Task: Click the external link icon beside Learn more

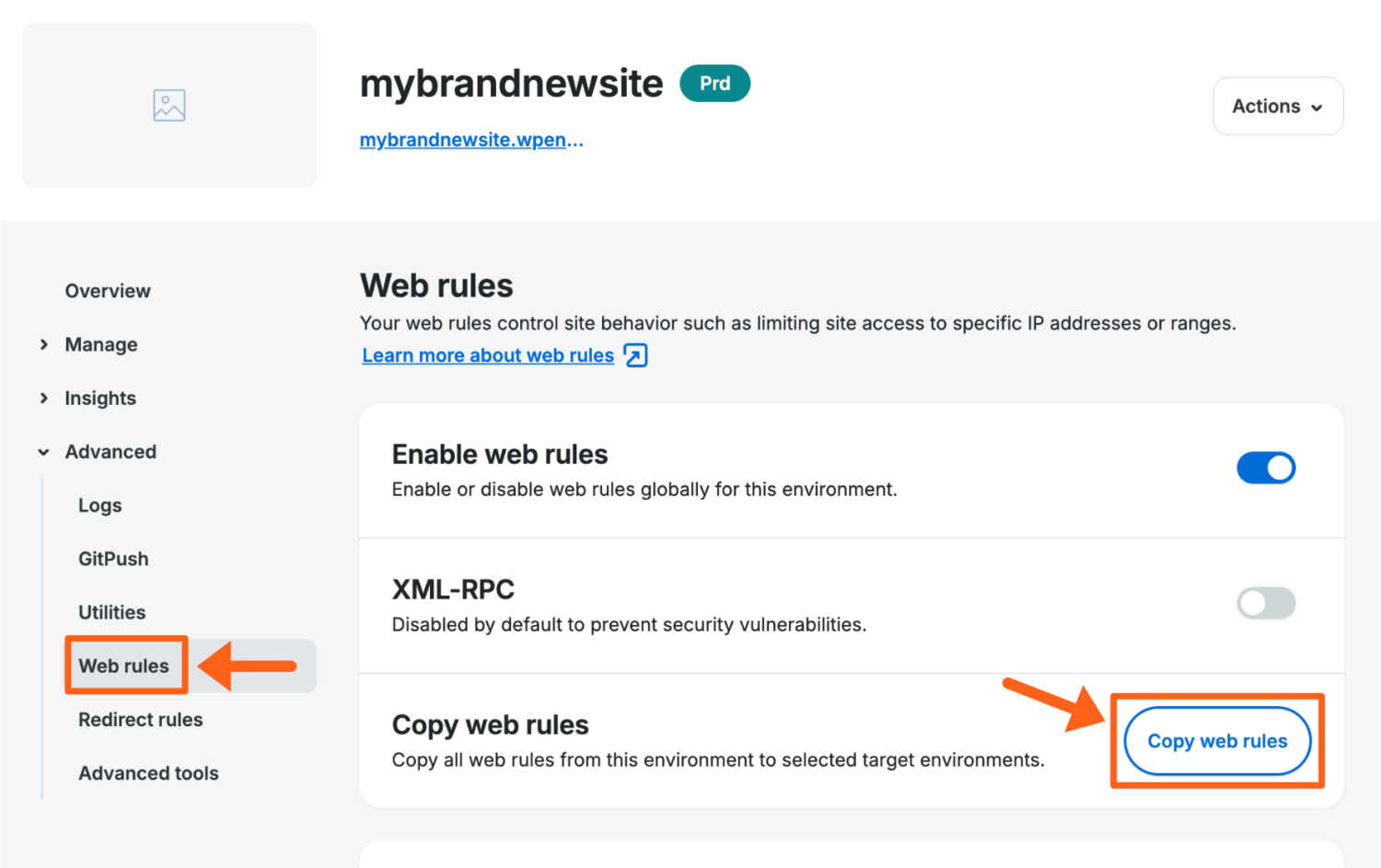Action: click(635, 355)
